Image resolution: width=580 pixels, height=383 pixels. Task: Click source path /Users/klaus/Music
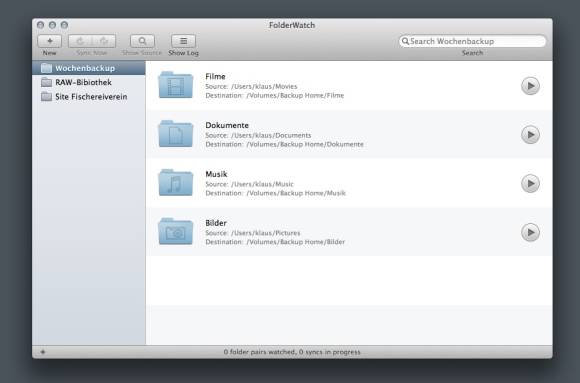[262, 184]
